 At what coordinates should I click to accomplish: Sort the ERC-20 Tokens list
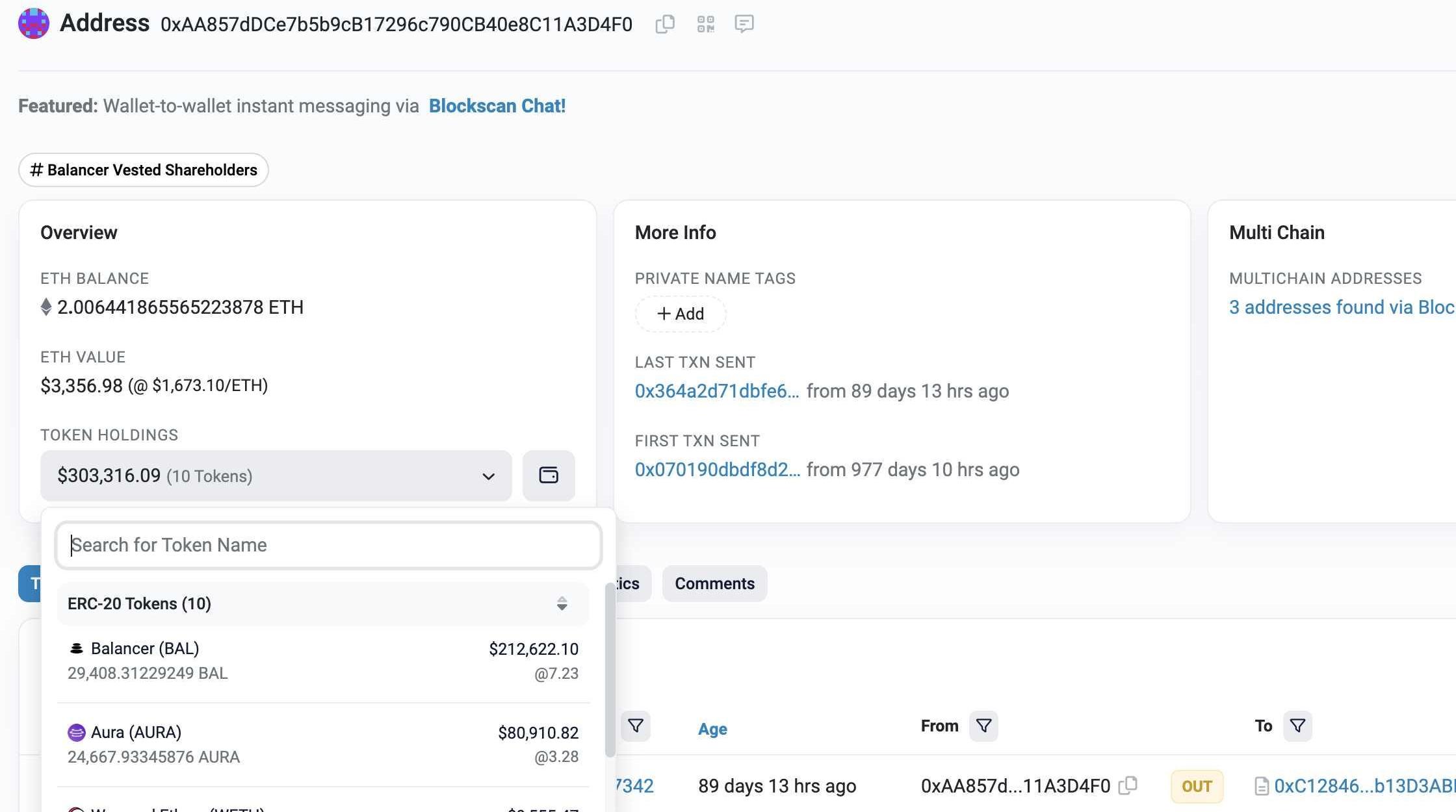(x=562, y=604)
